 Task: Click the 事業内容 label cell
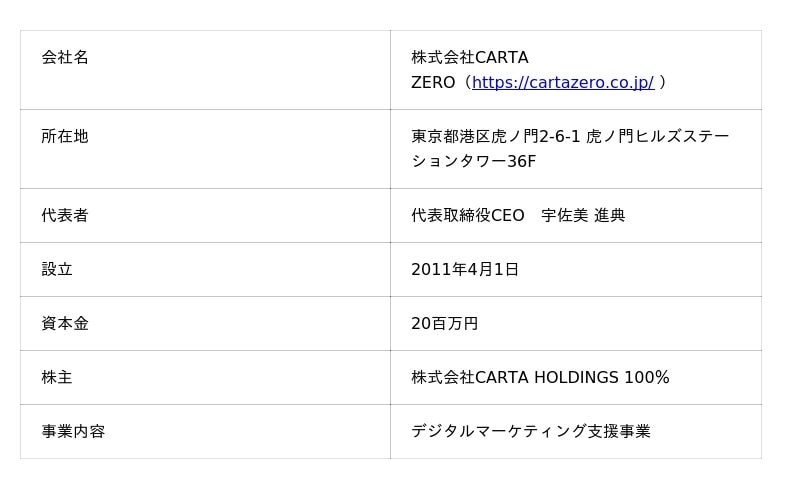pos(73,431)
